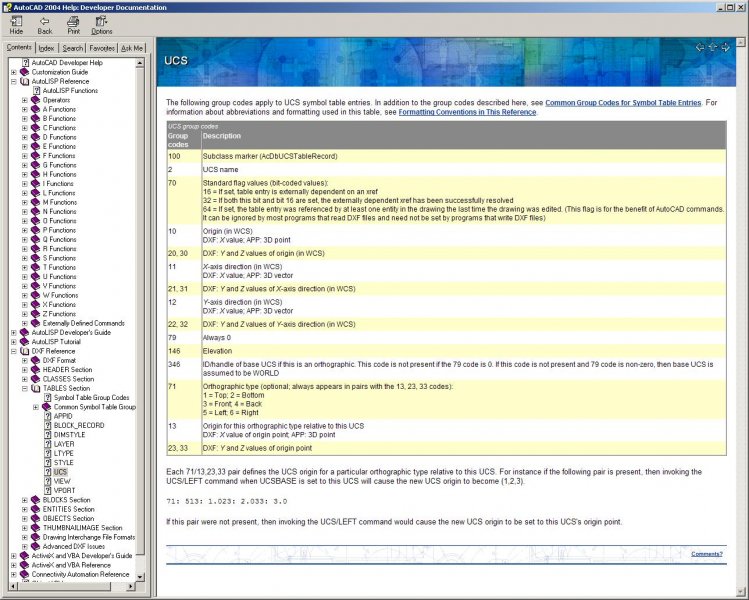This screenshot has width=749, height=600.
Task: Open the Search tab
Action: coord(73,47)
